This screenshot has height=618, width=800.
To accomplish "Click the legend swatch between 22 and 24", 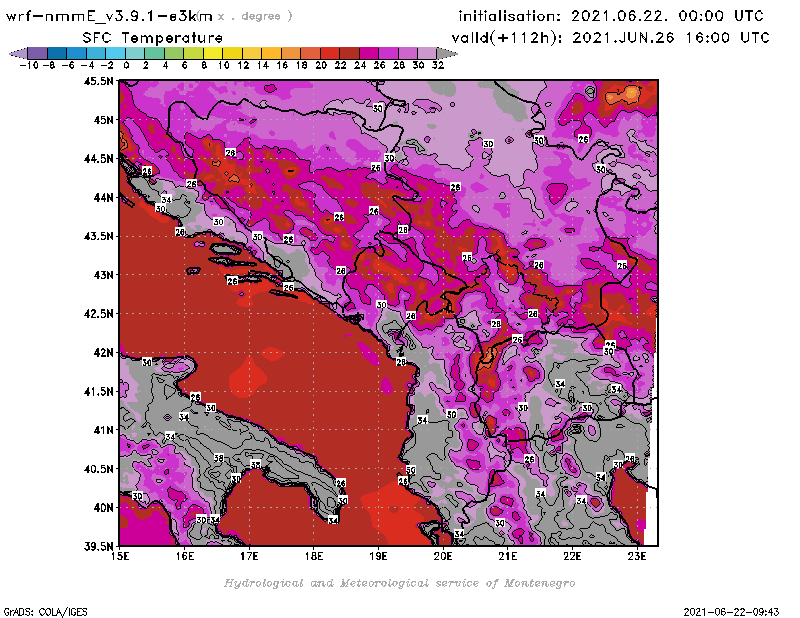I will point(349,53).
